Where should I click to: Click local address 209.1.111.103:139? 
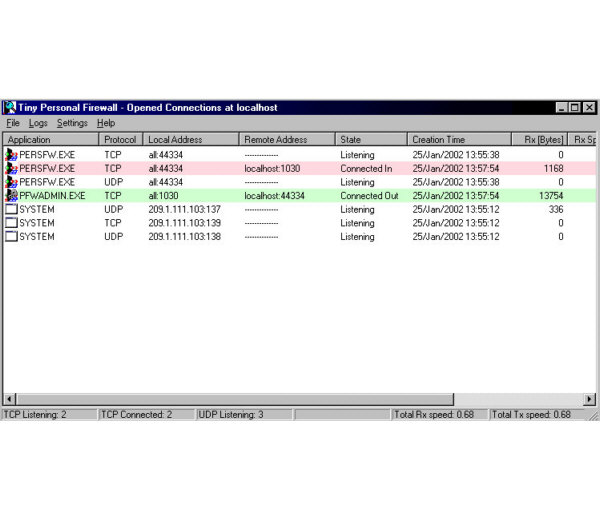click(x=184, y=223)
